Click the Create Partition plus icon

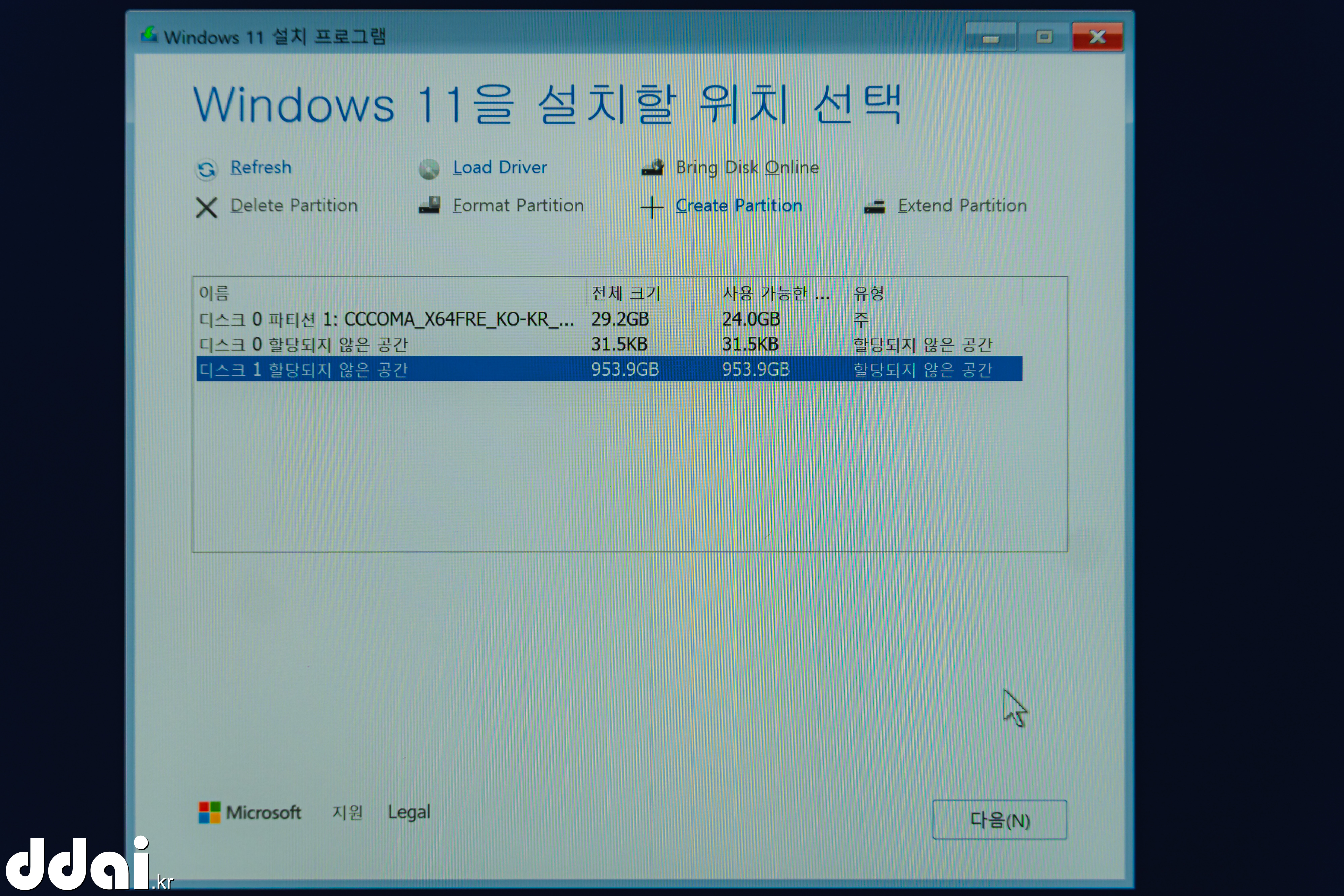pyautogui.click(x=652, y=207)
